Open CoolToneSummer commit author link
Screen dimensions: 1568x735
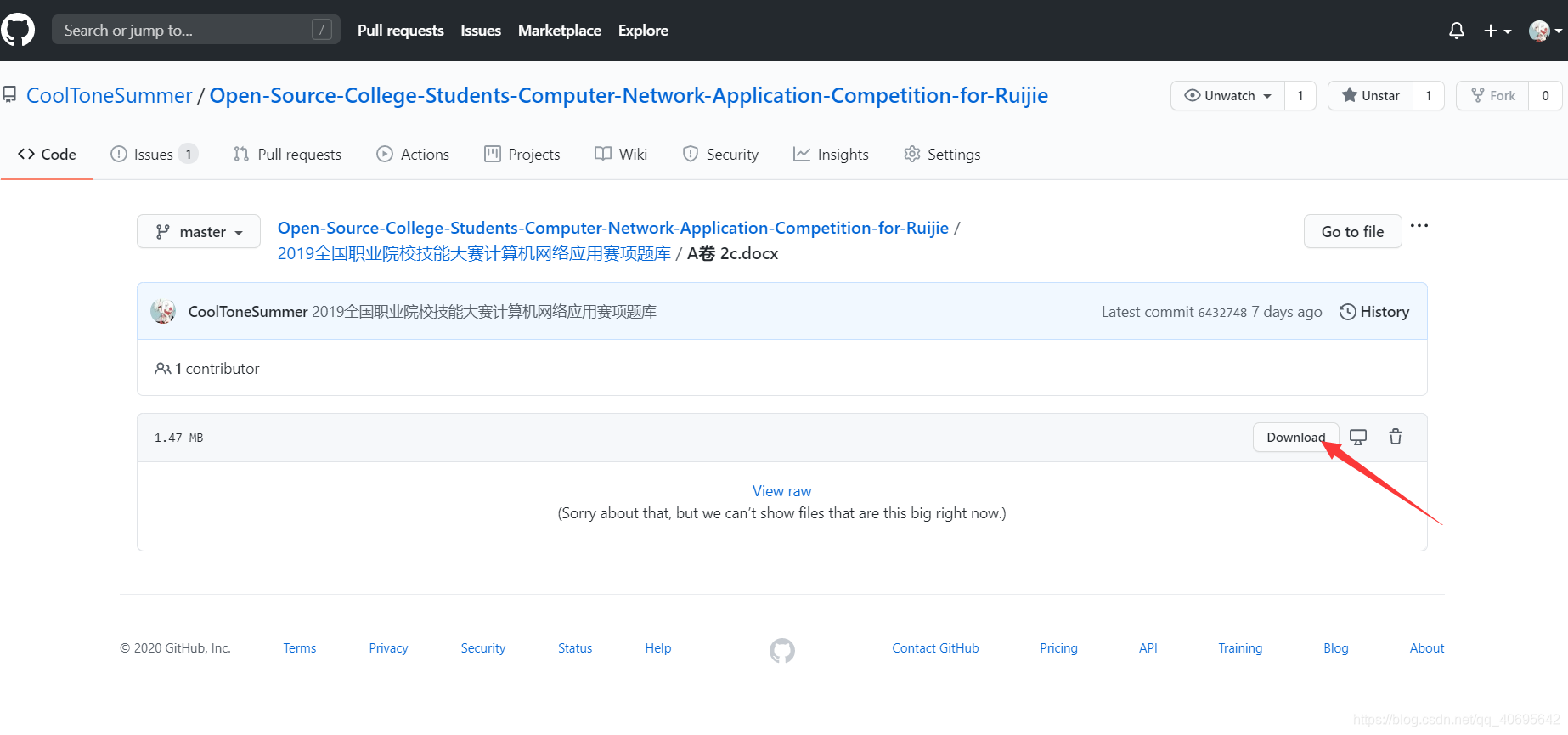coord(248,312)
